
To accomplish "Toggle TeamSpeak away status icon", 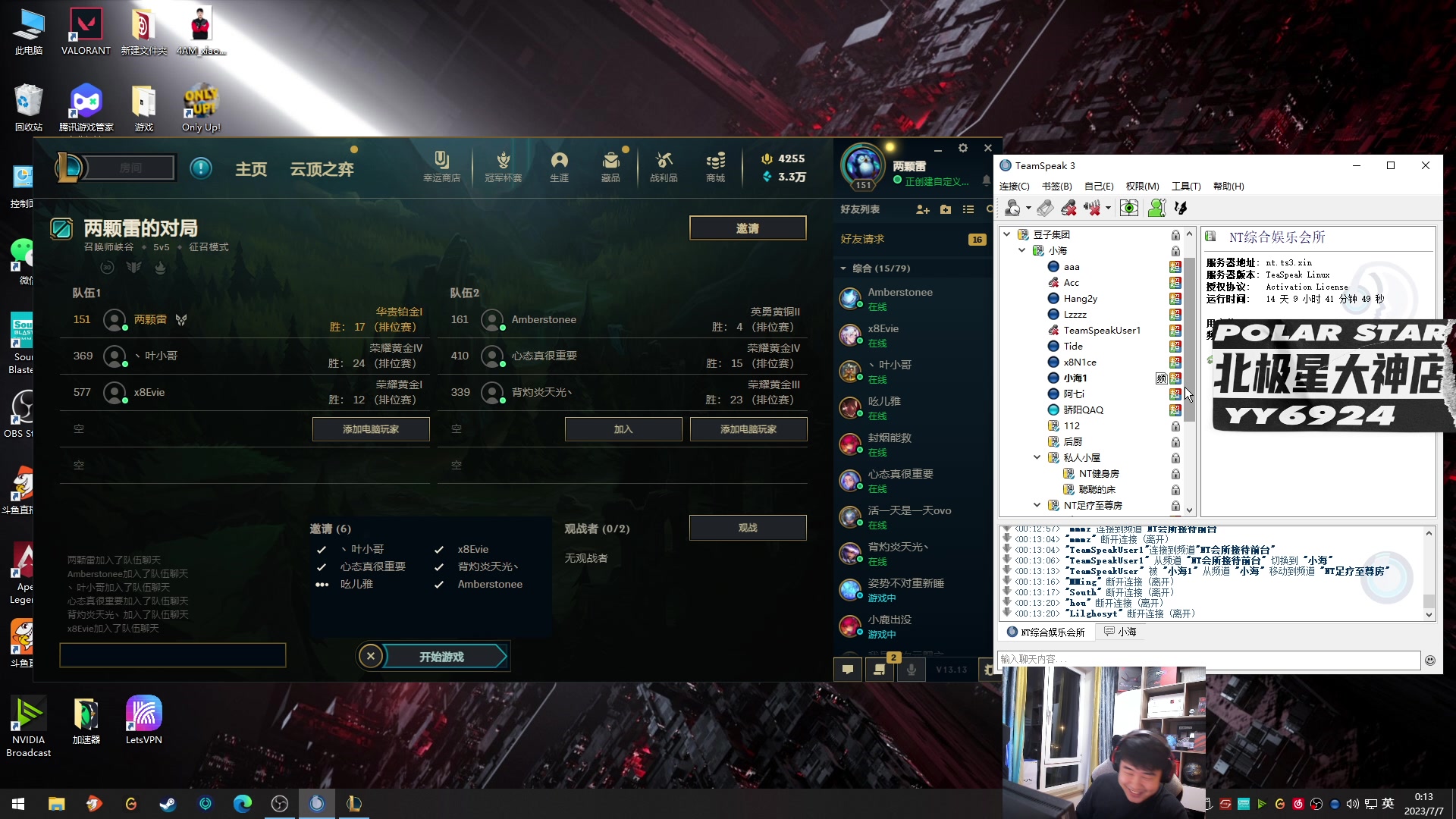I will click(x=1012, y=208).
